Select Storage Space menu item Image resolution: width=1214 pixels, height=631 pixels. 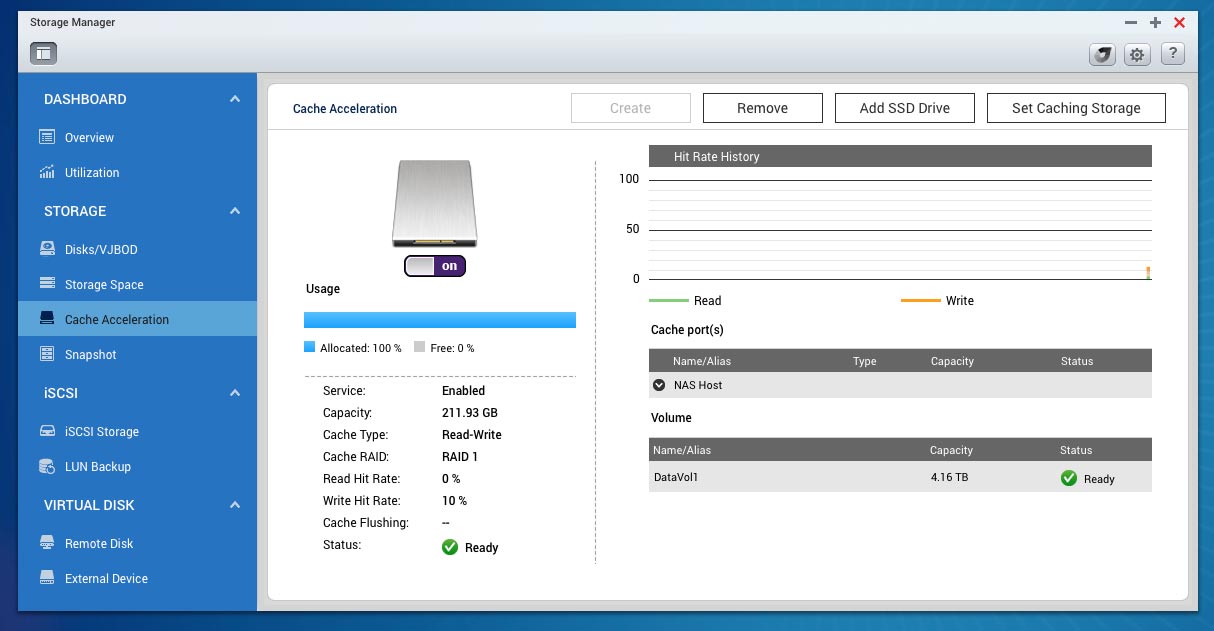(x=104, y=284)
